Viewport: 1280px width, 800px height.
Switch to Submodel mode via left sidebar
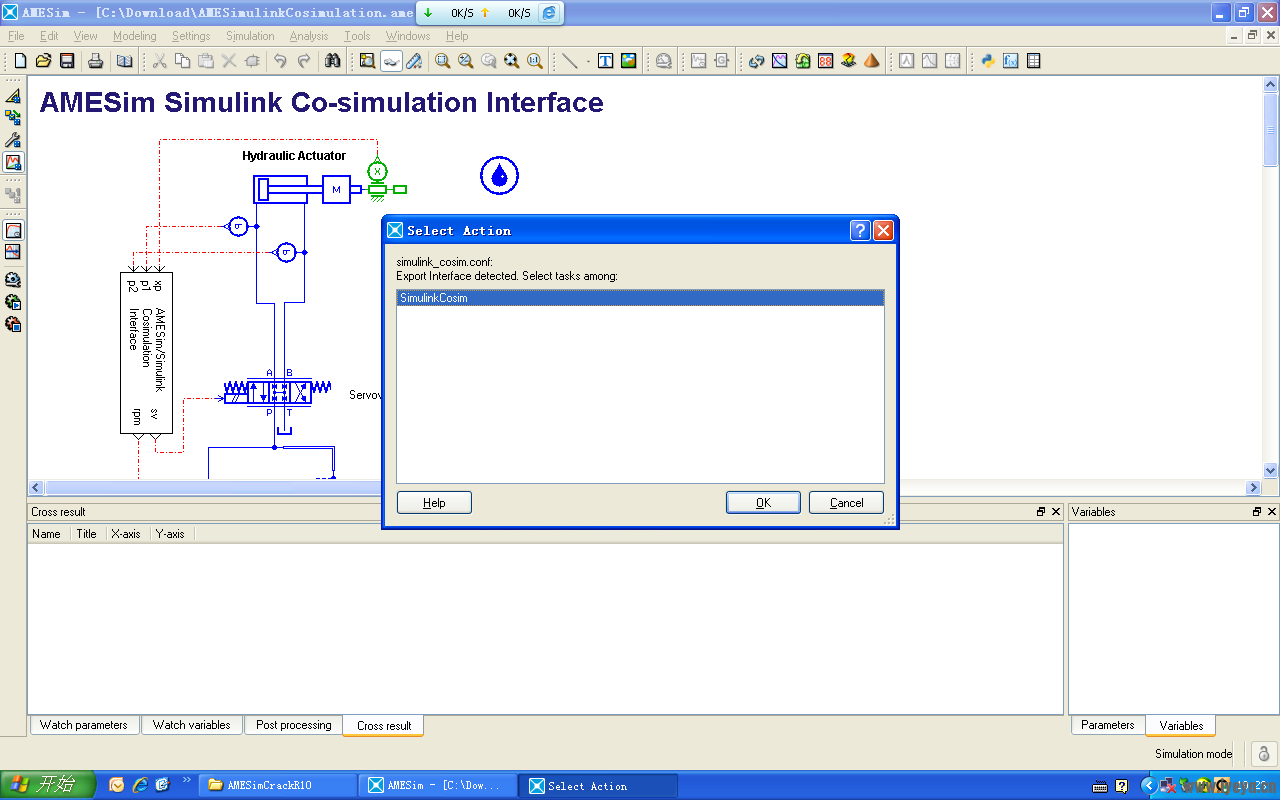pos(13,118)
